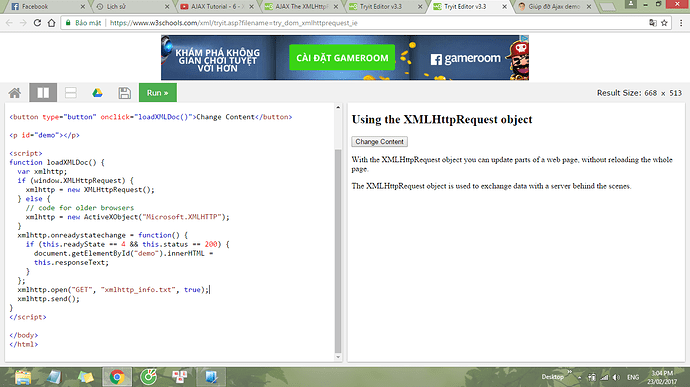This screenshot has width=690, height=387.
Task: Click the network signal tray icon
Action: point(605,377)
